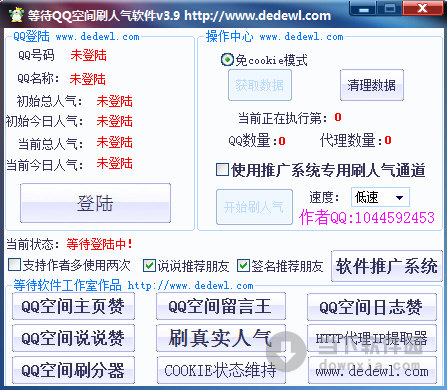
Task: Close the window with the red X
Action: pos(423,8)
